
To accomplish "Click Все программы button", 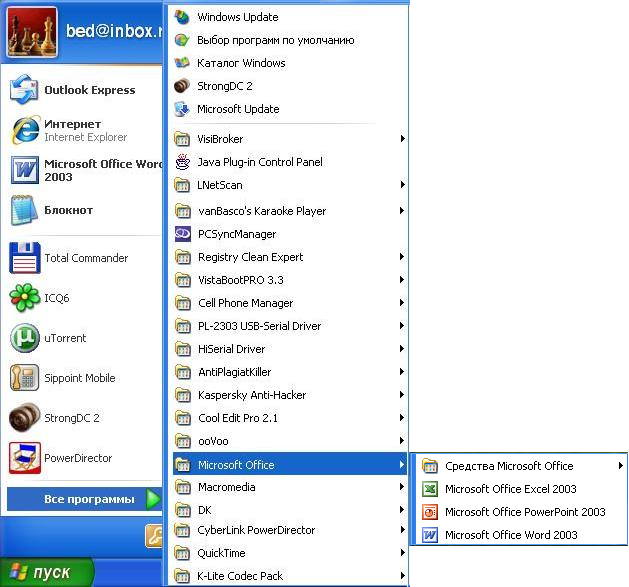I will tap(84, 499).
